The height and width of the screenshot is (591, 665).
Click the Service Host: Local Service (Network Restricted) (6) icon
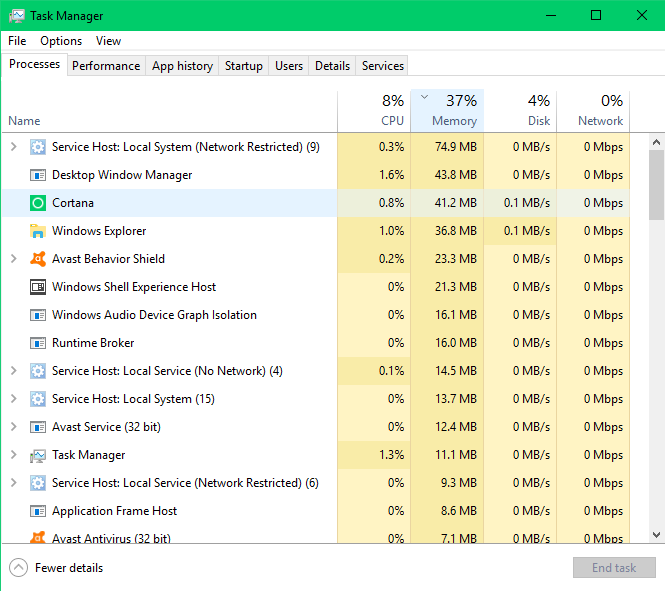(x=38, y=483)
